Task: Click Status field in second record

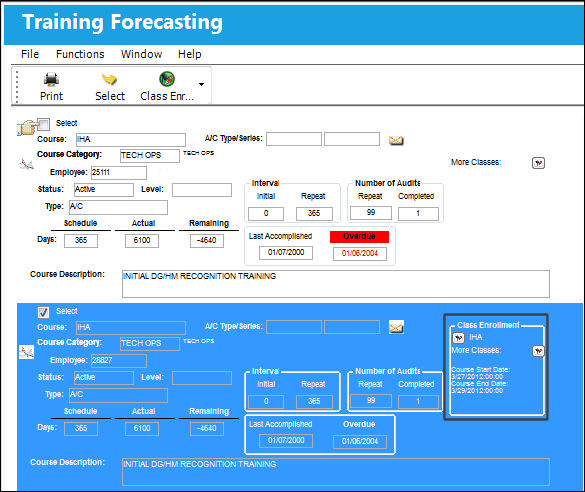Action: (x=104, y=377)
